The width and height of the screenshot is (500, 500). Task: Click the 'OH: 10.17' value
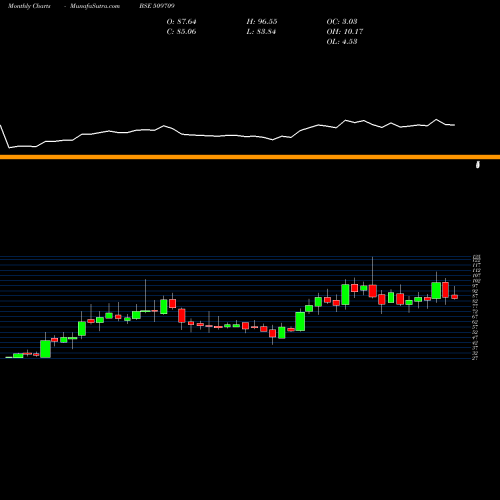point(345,32)
